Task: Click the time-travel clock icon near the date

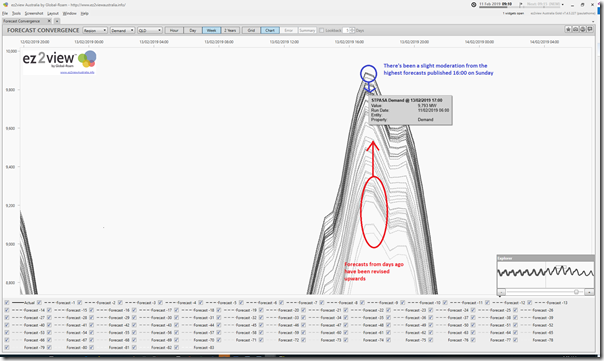Action: [x=473, y=4]
